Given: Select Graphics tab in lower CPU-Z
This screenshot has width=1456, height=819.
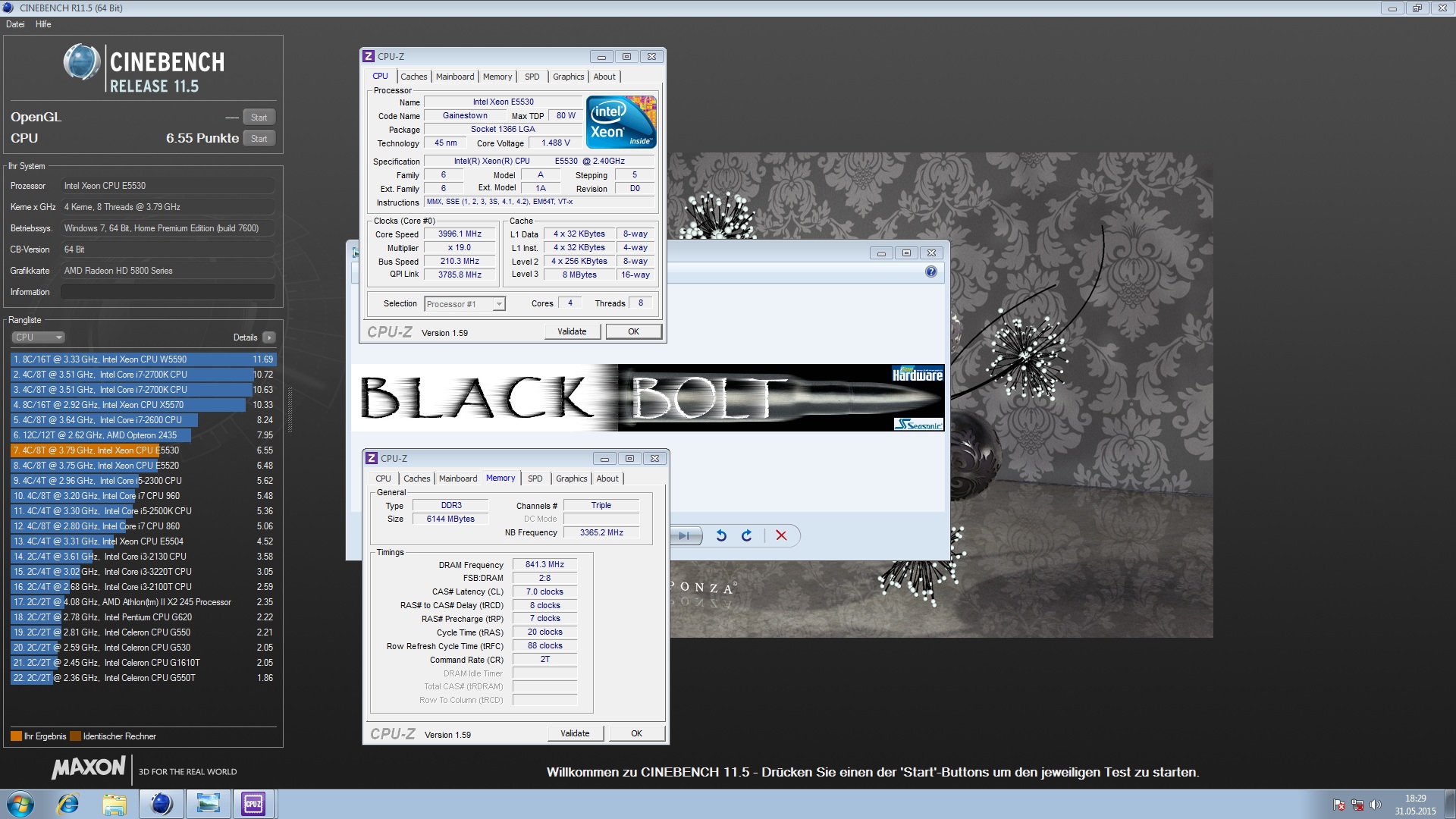Looking at the screenshot, I should (572, 479).
